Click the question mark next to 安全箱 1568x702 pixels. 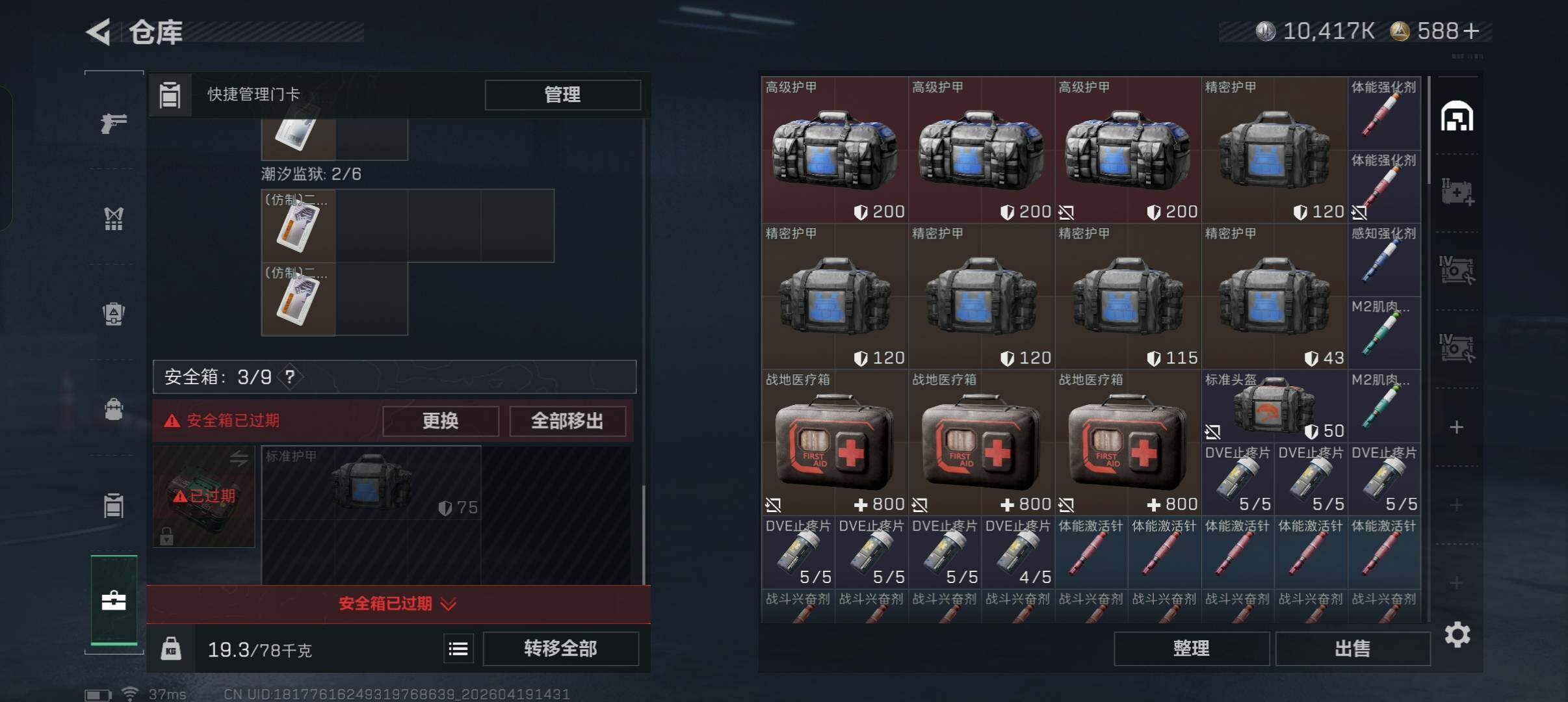[x=290, y=376]
